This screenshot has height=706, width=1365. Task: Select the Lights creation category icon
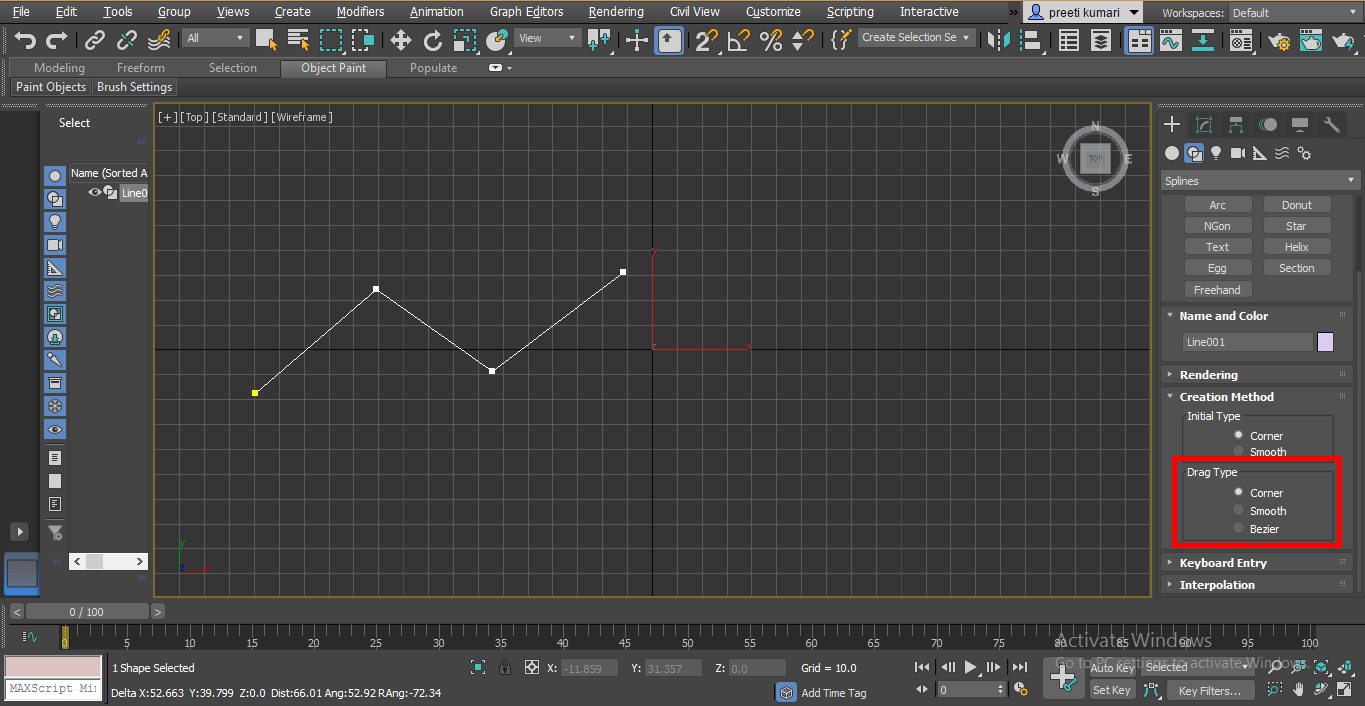(x=1215, y=152)
